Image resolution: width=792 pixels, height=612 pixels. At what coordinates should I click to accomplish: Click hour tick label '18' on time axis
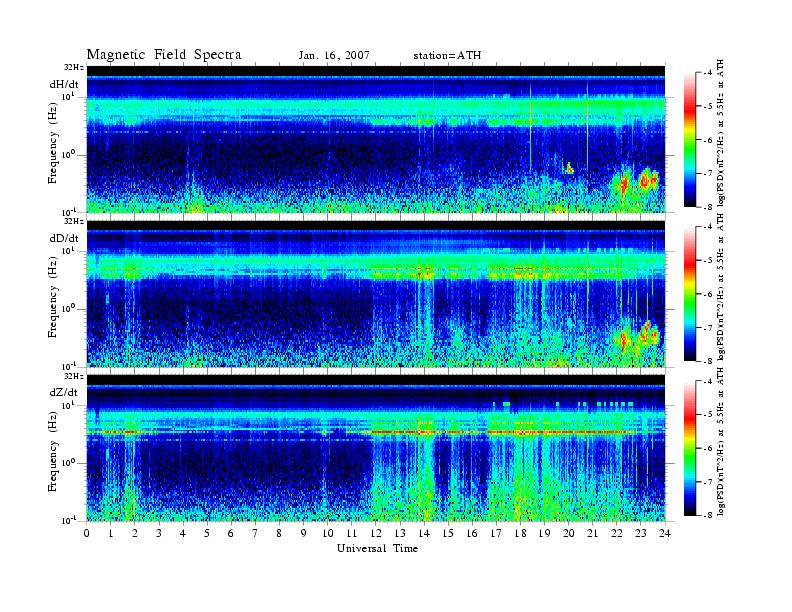point(520,533)
